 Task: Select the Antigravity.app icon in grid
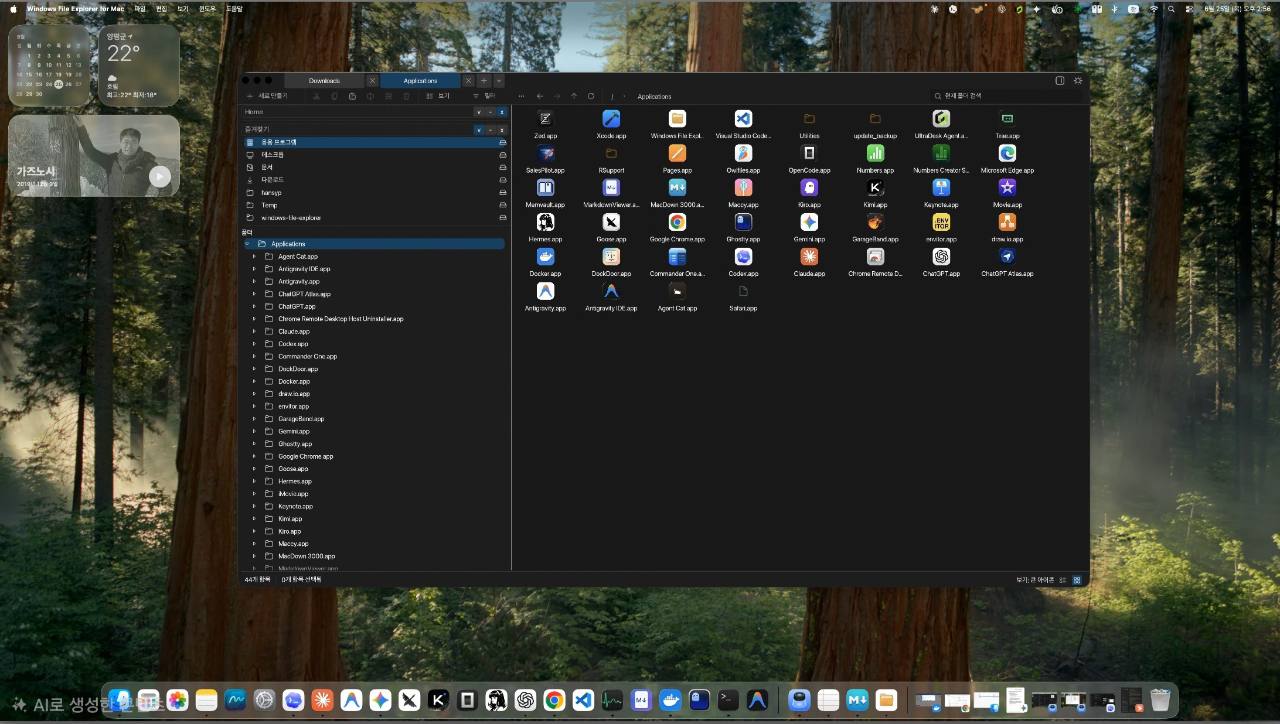click(545, 291)
